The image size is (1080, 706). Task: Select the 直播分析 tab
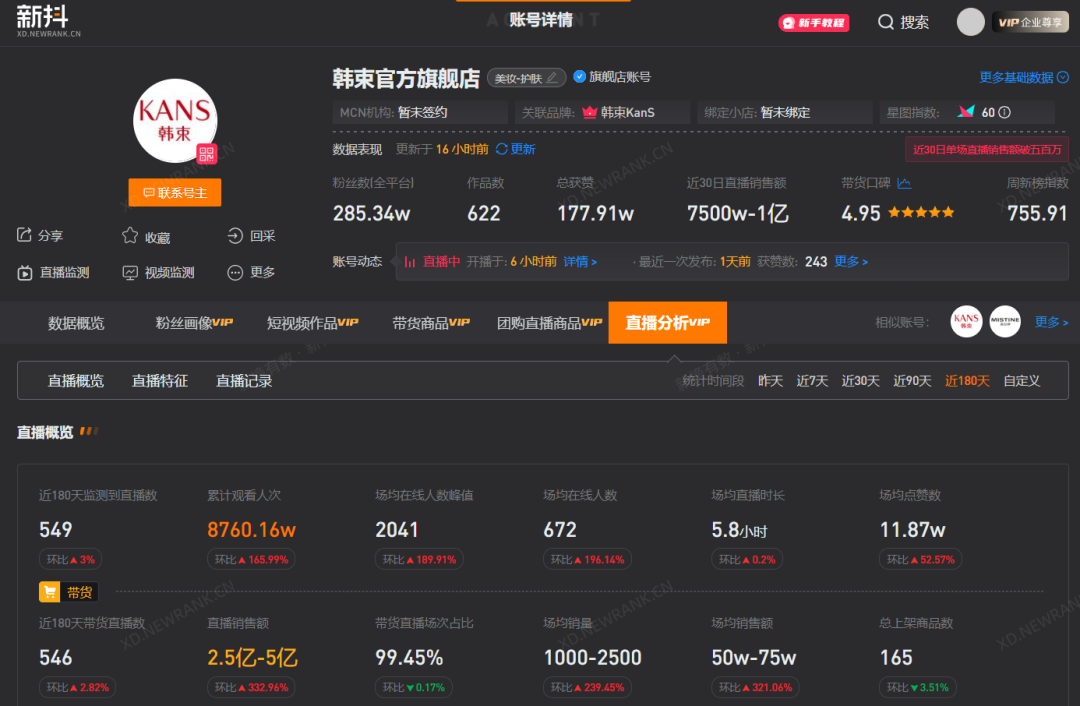667,322
